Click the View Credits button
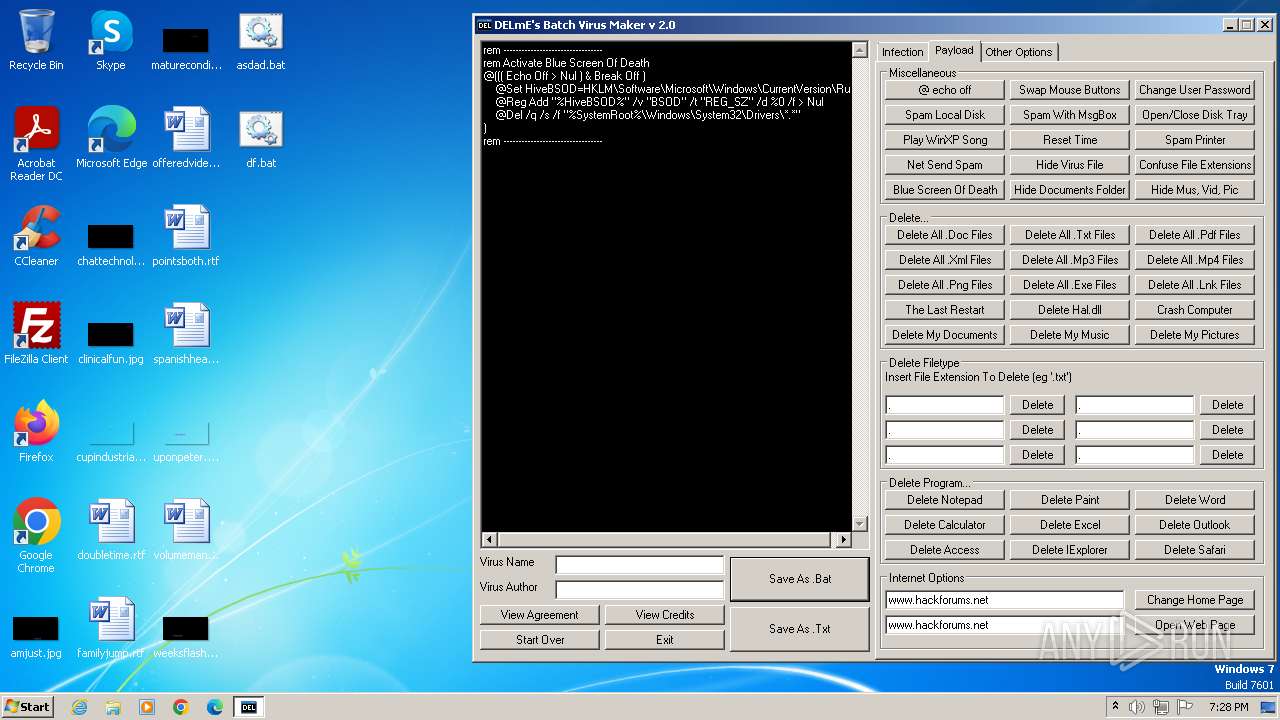 coord(665,615)
